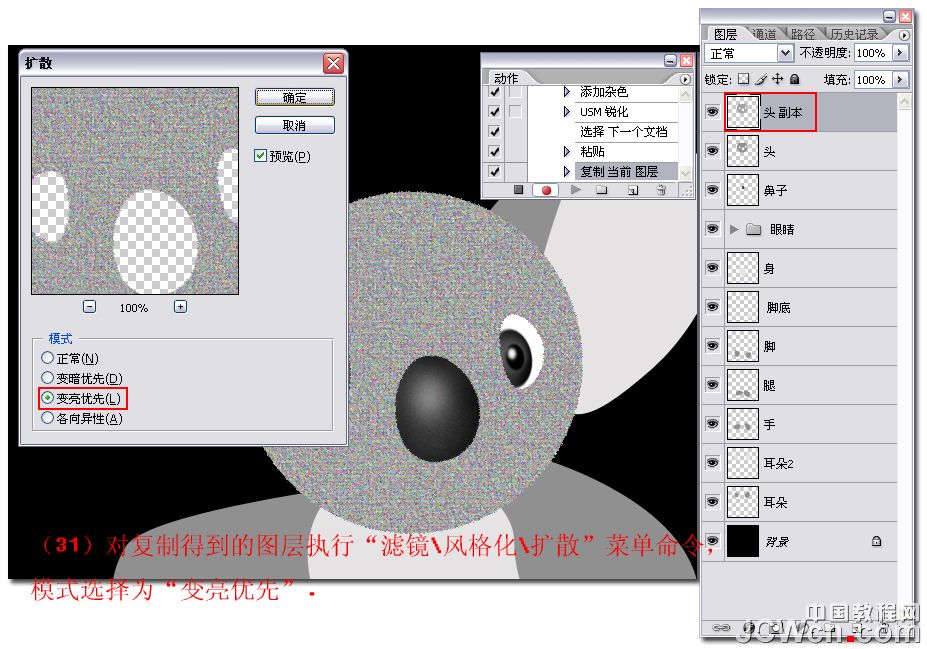
Task: Hide the 眼睛 layer group
Action: pos(713,229)
